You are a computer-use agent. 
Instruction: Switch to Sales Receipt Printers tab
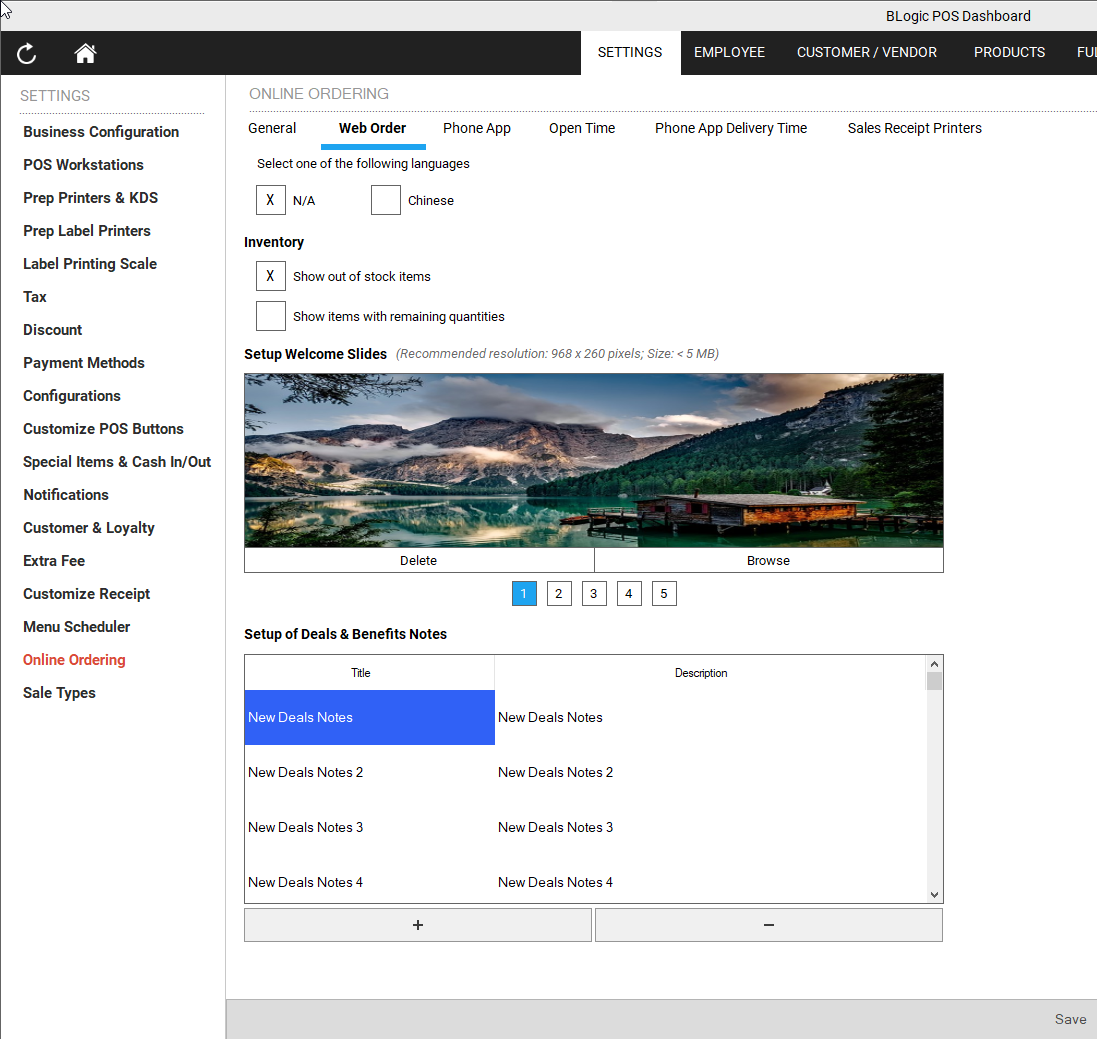coord(913,128)
